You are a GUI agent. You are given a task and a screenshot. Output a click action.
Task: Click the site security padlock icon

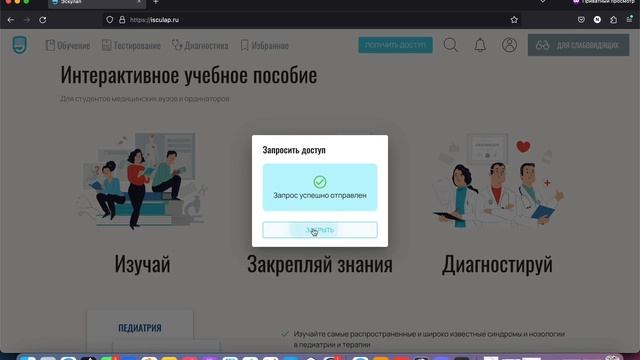(x=122, y=20)
